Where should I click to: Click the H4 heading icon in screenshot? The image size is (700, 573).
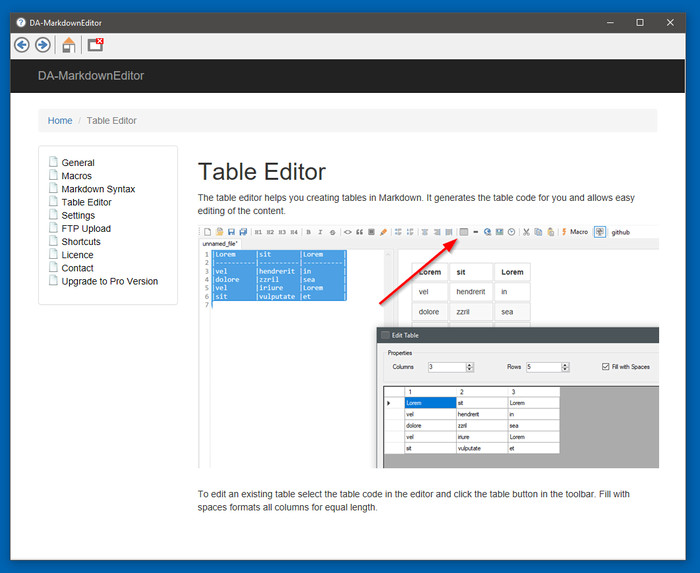[294, 232]
